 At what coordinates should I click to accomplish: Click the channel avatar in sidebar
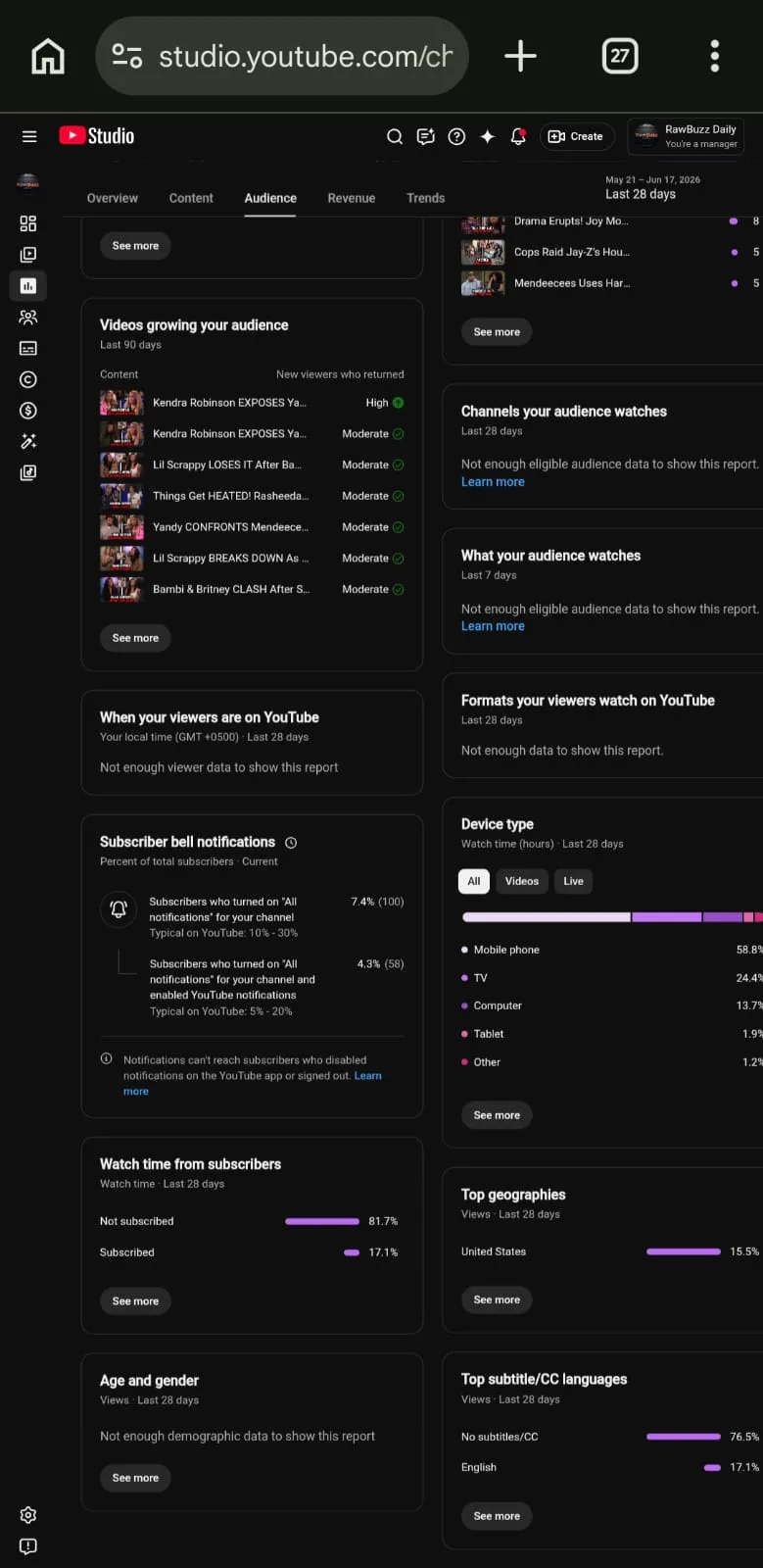click(27, 182)
